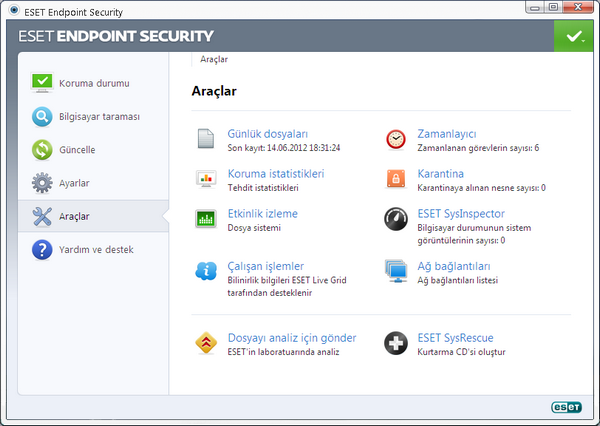Viewport: 600px width, 426px height.
Task: Click the ESET title bar application icon
Action: [14, 10]
